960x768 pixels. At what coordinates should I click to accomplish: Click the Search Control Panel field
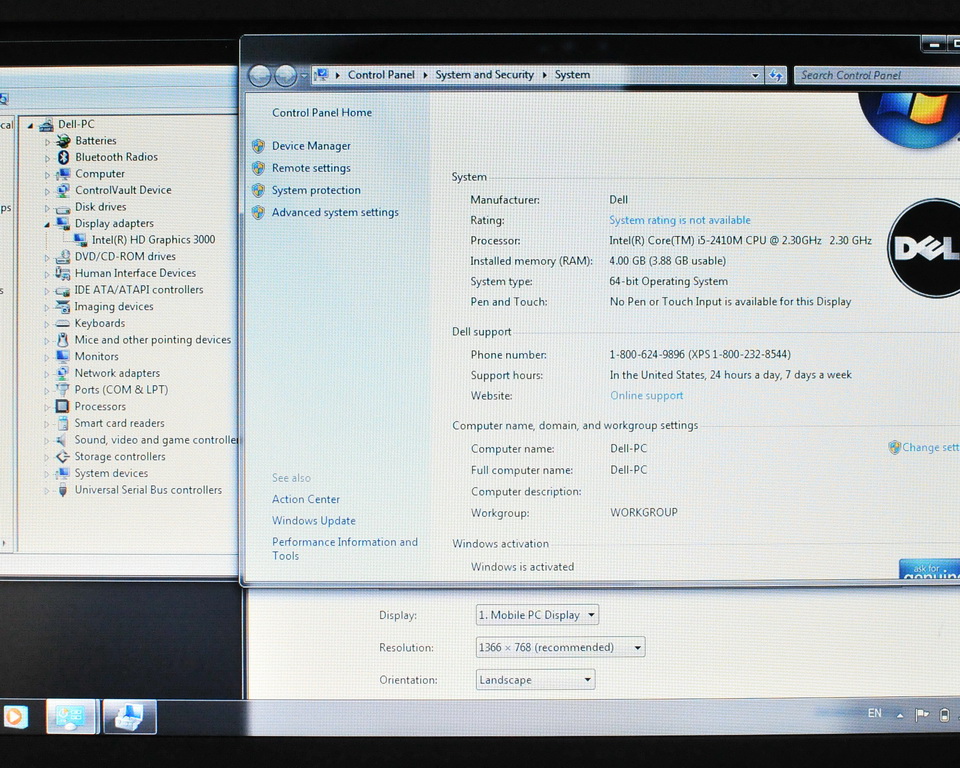coord(877,75)
